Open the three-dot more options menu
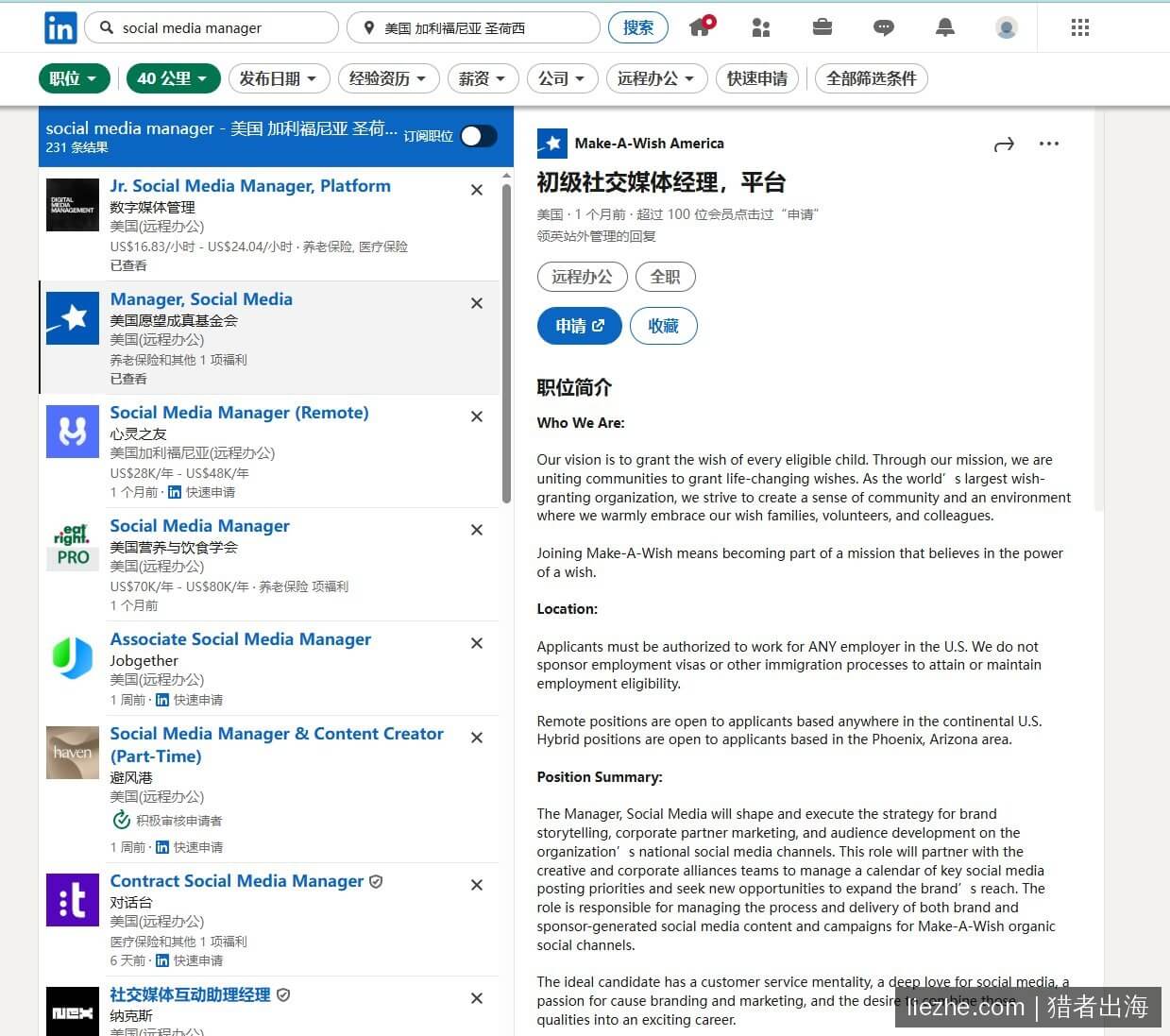Image resolution: width=1170 pixels, height=1036 pixels. [1049, 144]
